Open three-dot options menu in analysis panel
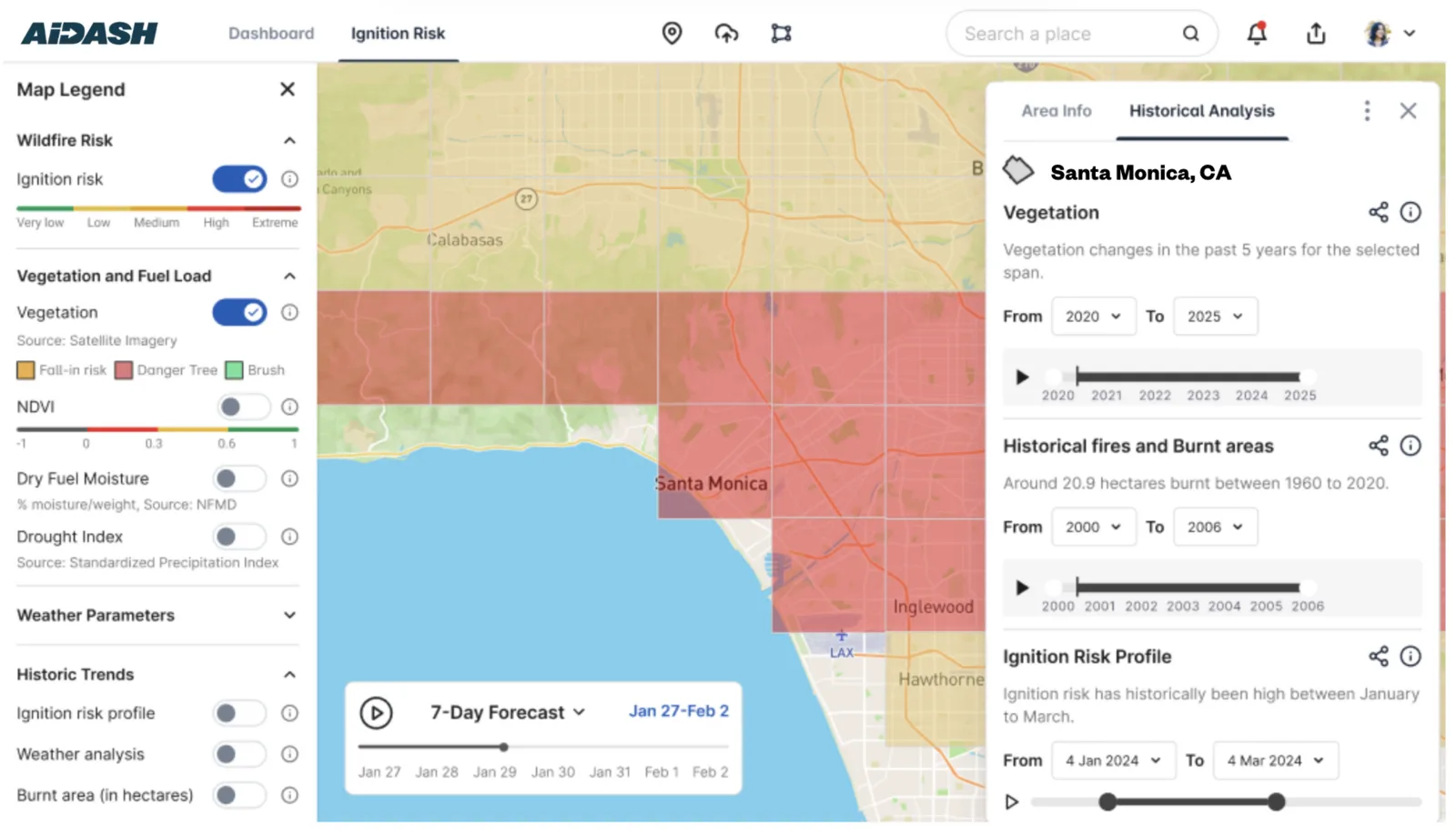Viewport: 1456px width, 835px height. 1367,111
